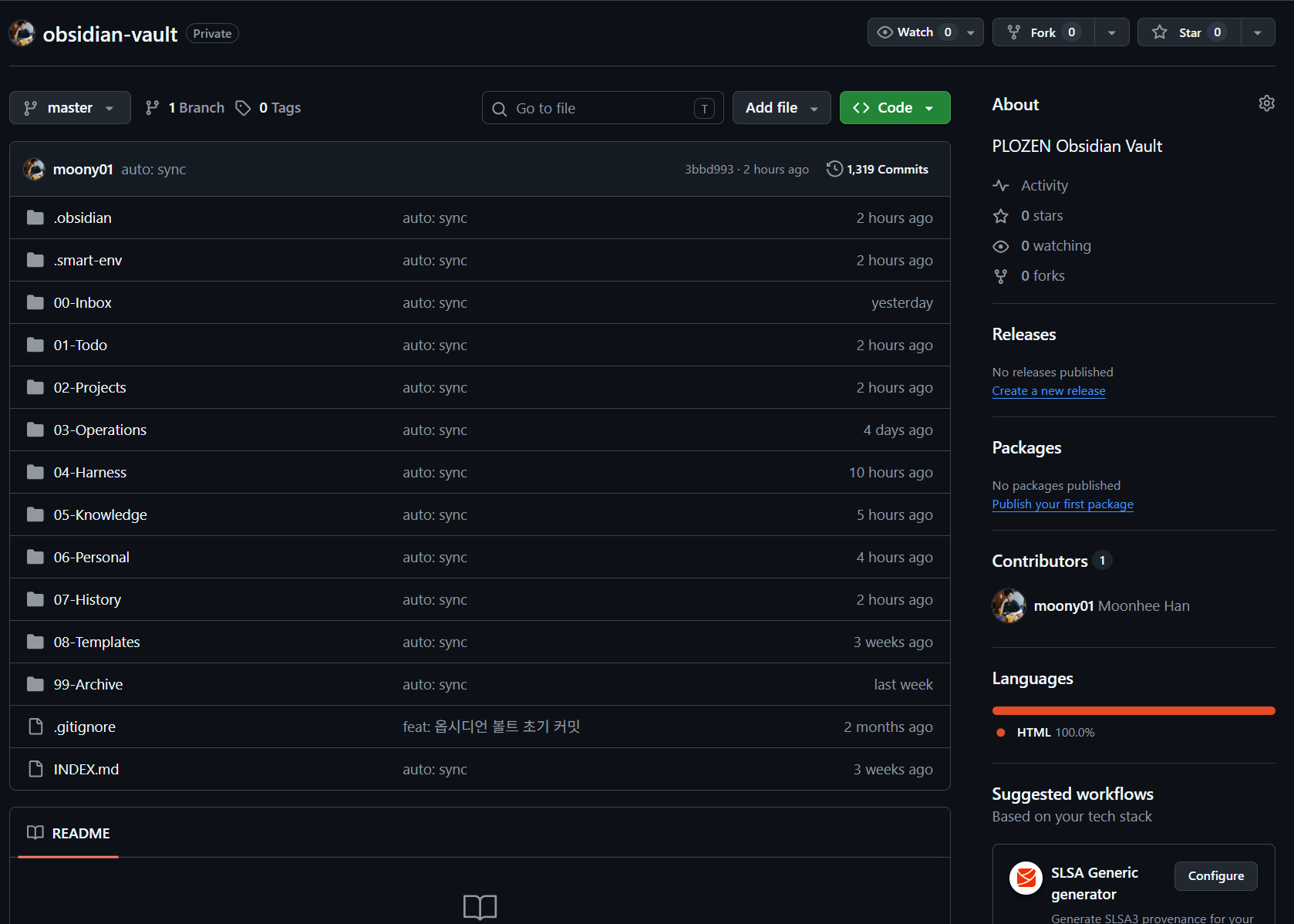
Task: Focus the Go to file search field
Action: [603, 108]
